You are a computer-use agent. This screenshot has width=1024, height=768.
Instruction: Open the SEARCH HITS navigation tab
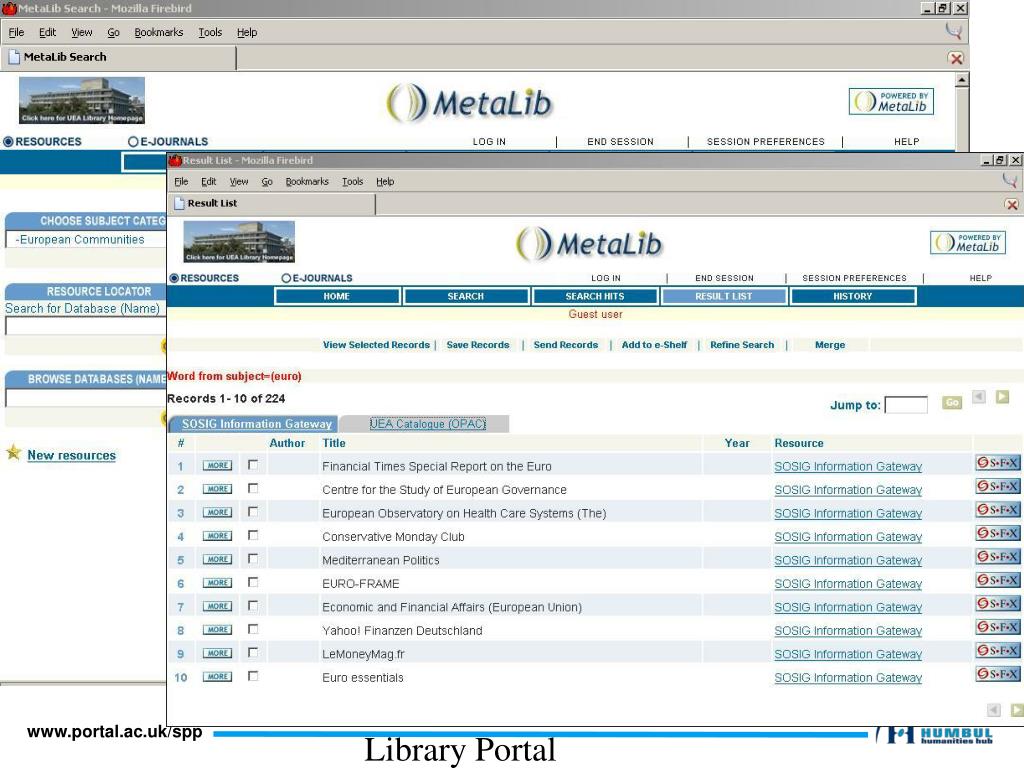point(595,296)
